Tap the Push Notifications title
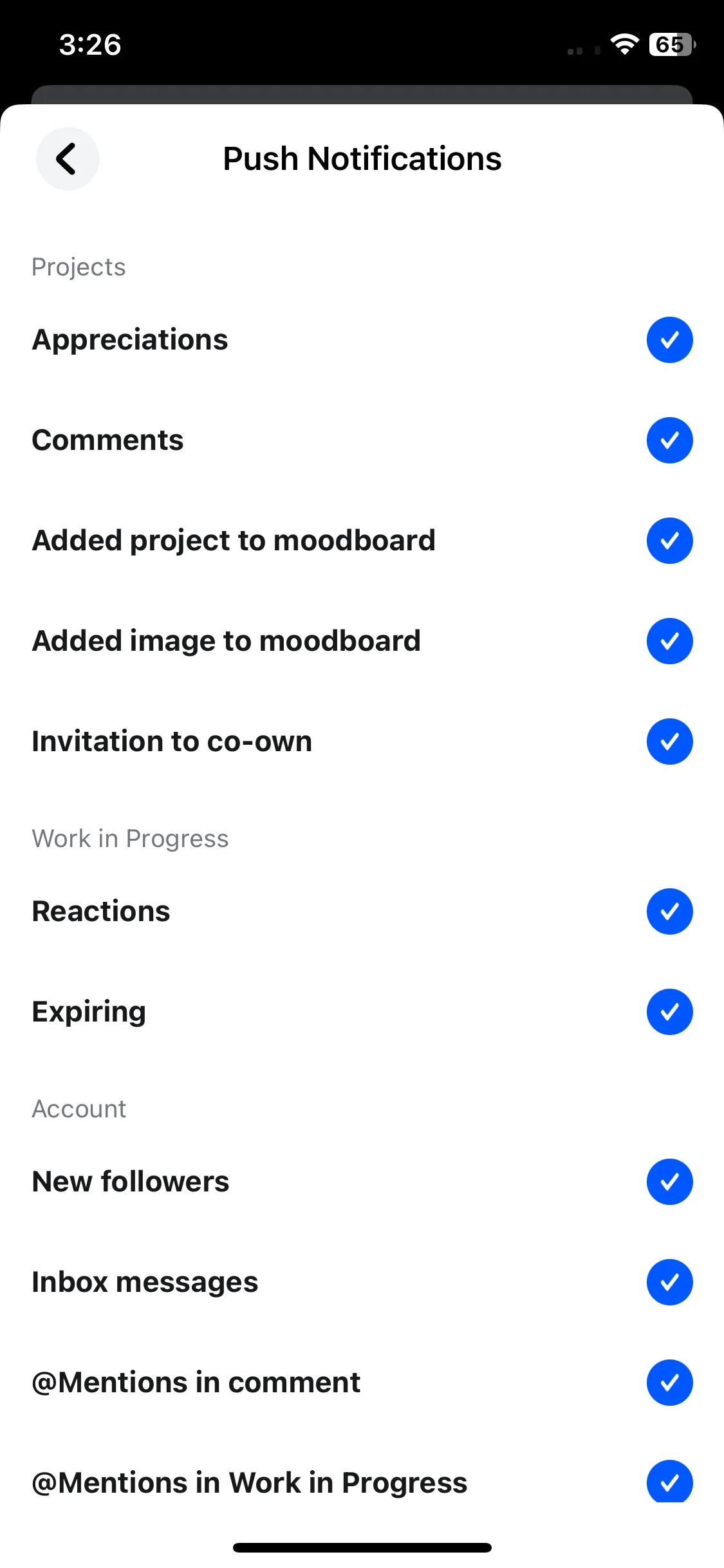 362,159
